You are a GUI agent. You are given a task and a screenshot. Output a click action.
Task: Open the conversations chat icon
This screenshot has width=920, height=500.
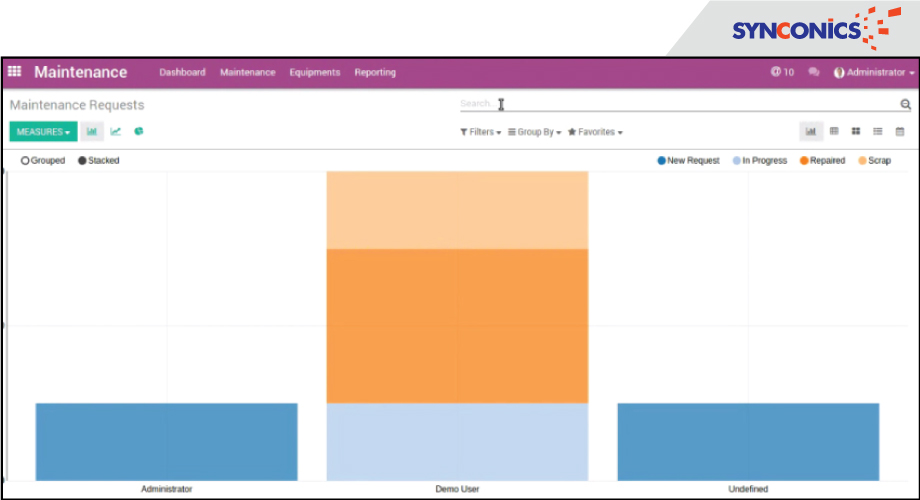pyautogui.click(x=814, y=72)
